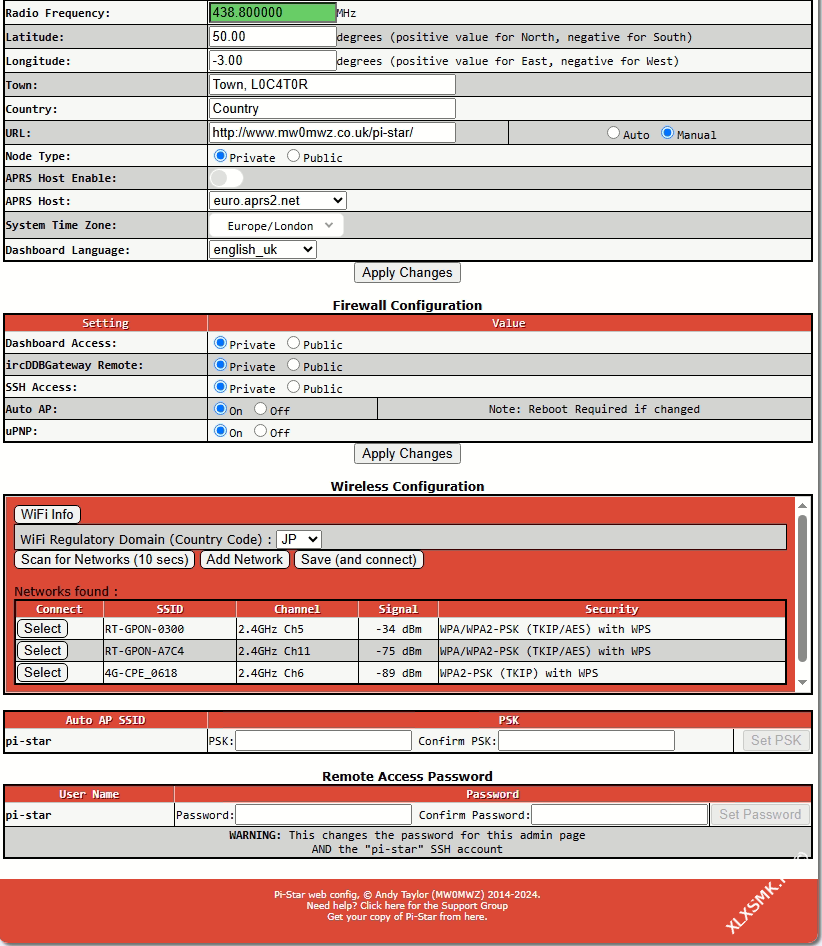822x946 pixels.
Task: Click the Radio Frequency field
Action: click(x=273, y=12)
